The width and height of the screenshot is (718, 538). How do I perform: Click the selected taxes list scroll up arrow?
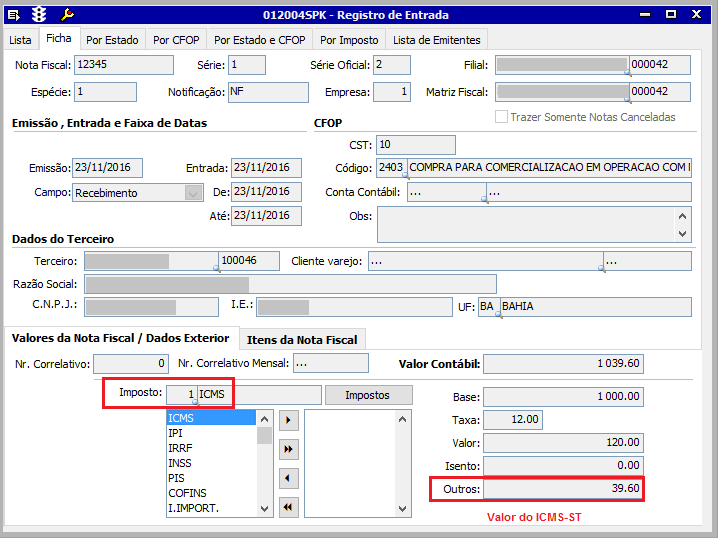(x=403, y=419)
